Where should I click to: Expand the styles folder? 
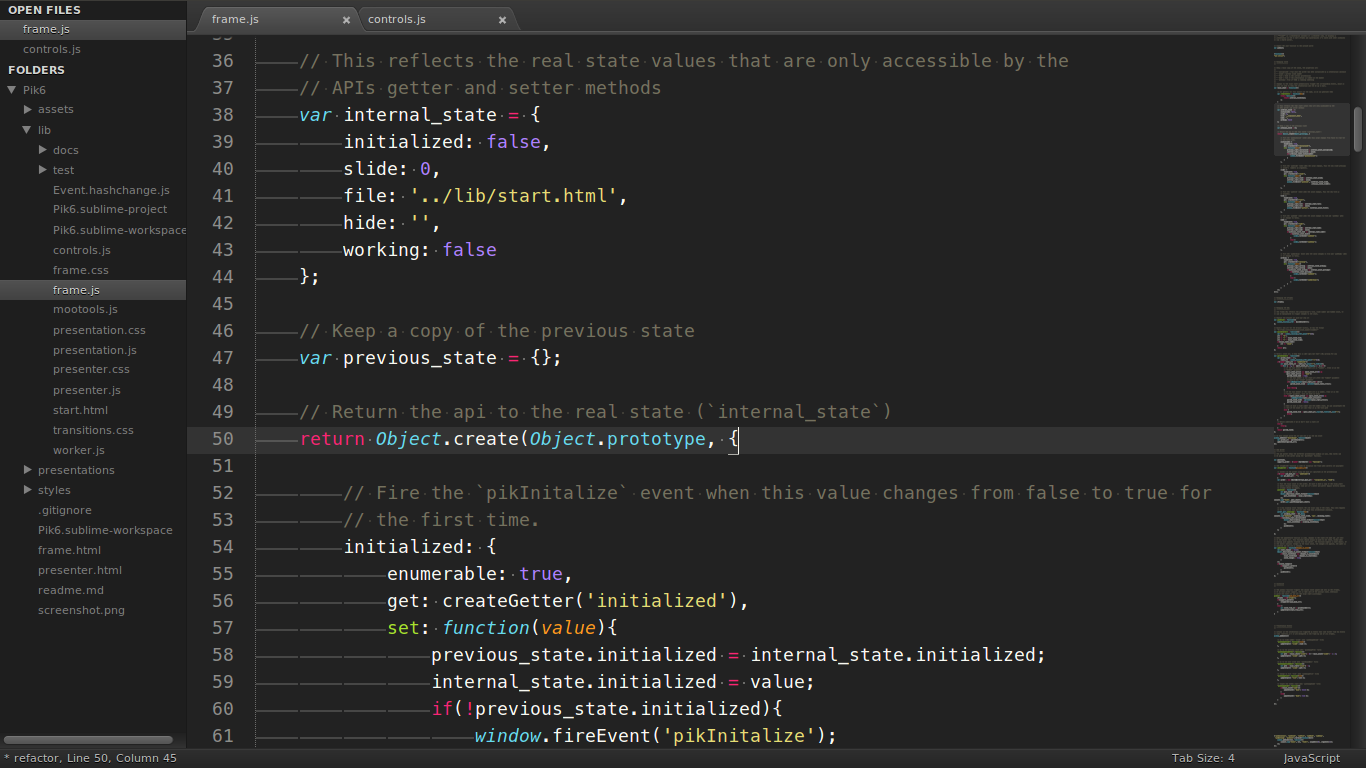[x=28, y=490]
